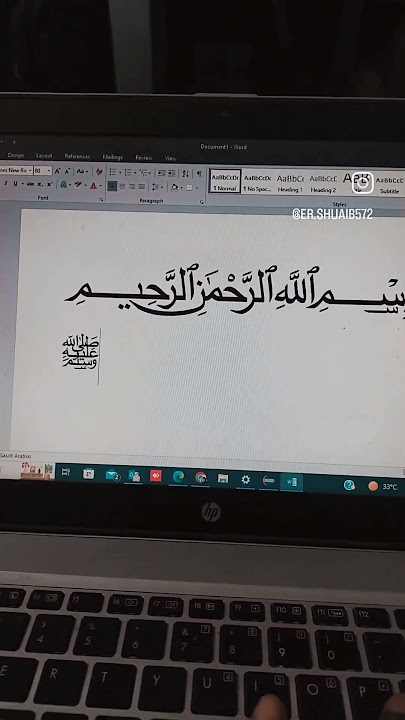Switch to the Mailings tab
This screenshot has height=720, width=405.
(x=112, y=157)
